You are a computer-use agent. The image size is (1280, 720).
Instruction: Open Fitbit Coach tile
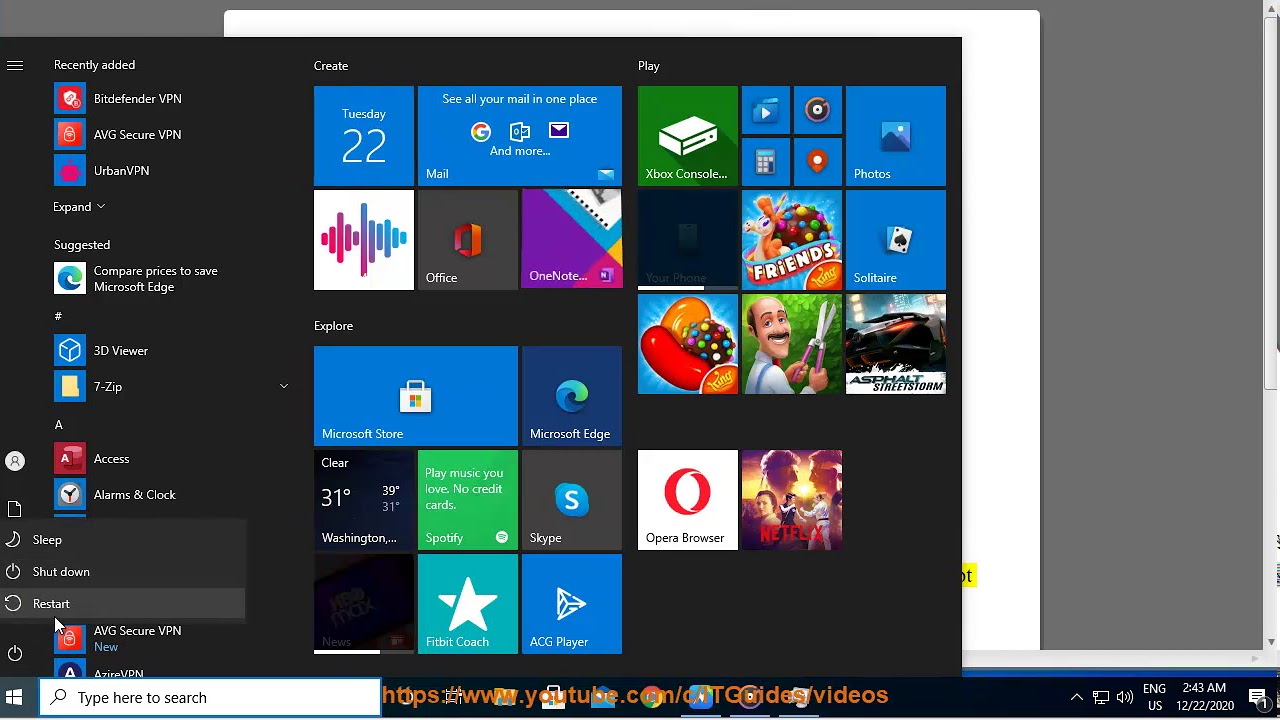pyautogui.click(x=468, y=604)
